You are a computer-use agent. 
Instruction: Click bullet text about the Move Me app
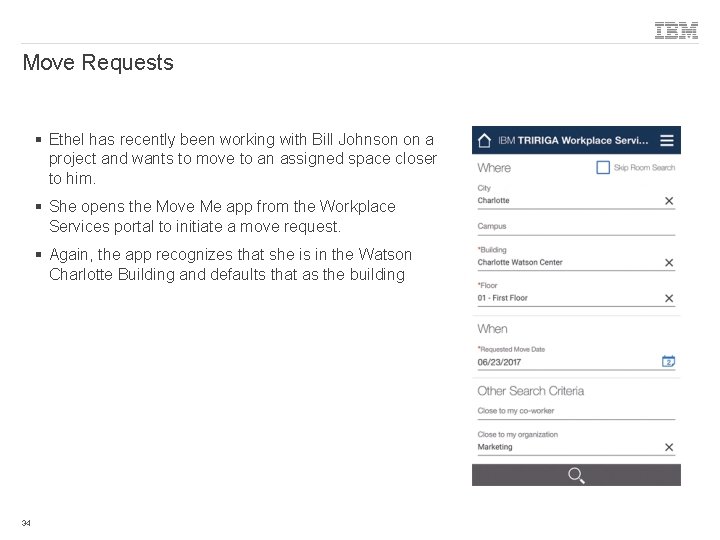(x=222, y=216)
